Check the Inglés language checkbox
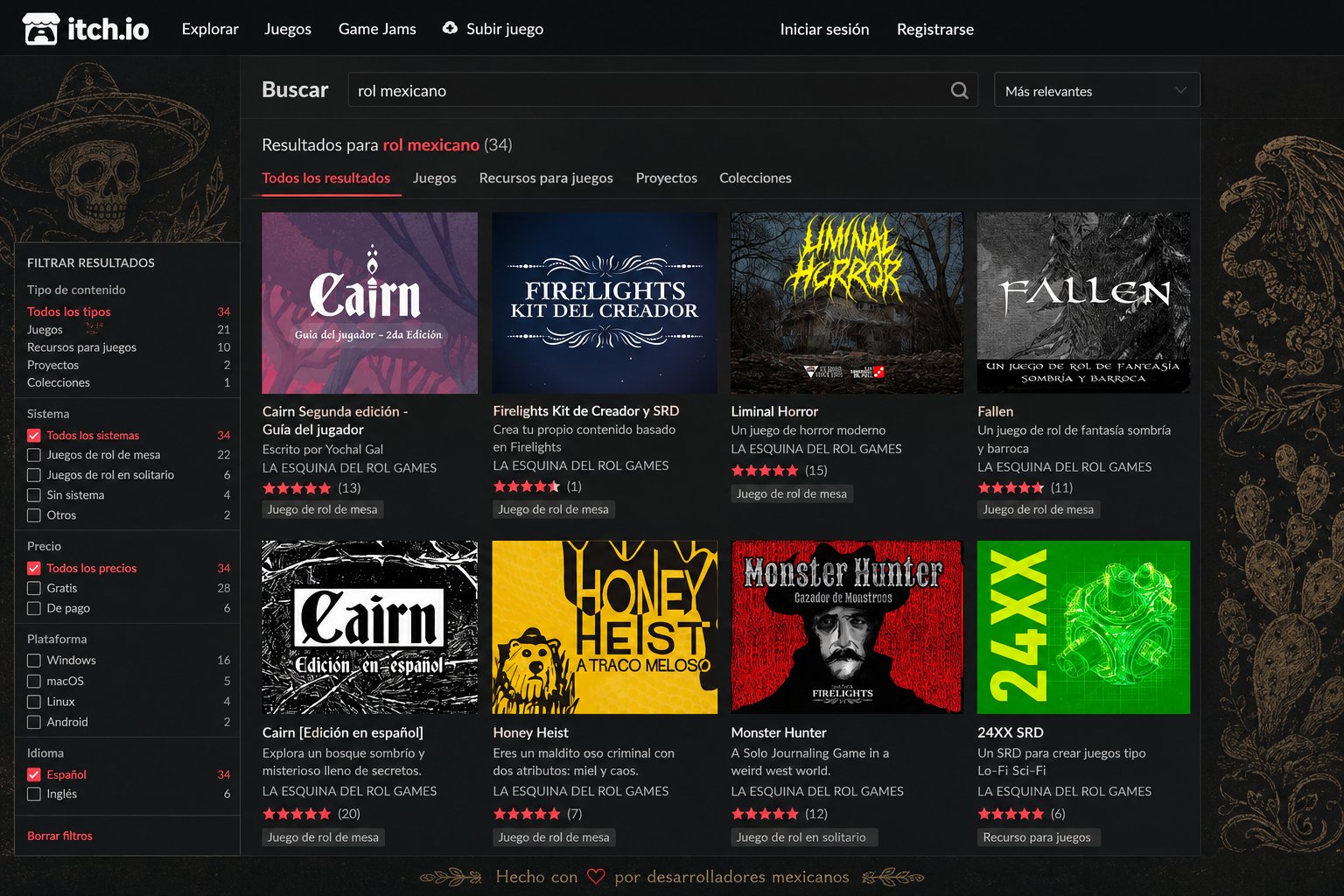This screenshot has height=896, width=1344. point(34,794)
